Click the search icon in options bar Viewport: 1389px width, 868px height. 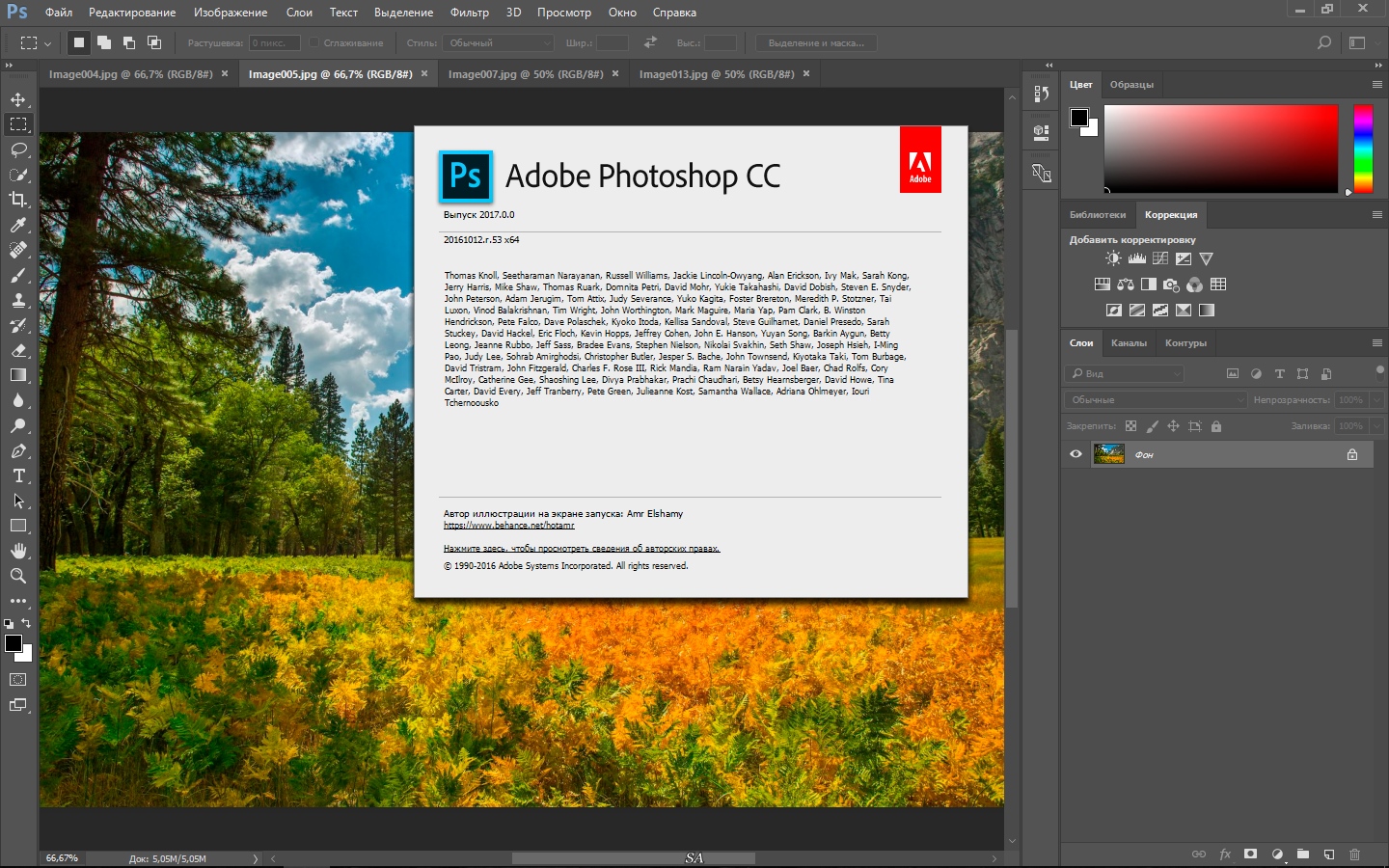pyautogui.click(x=1324, y=42)
